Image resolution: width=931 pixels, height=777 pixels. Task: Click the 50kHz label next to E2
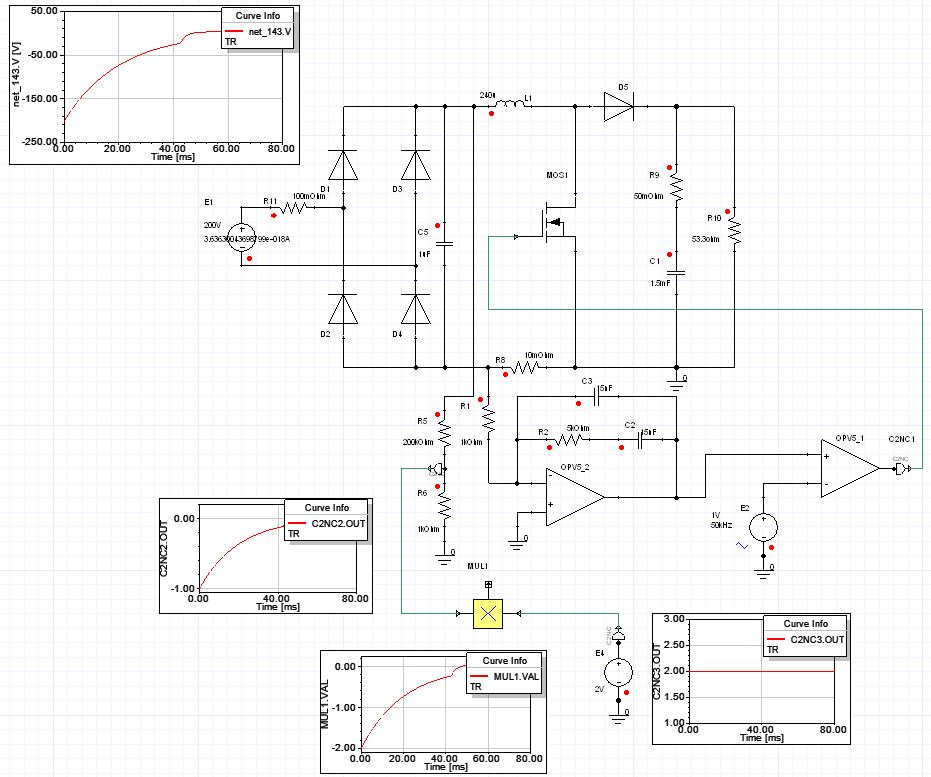tap(721, 525)
